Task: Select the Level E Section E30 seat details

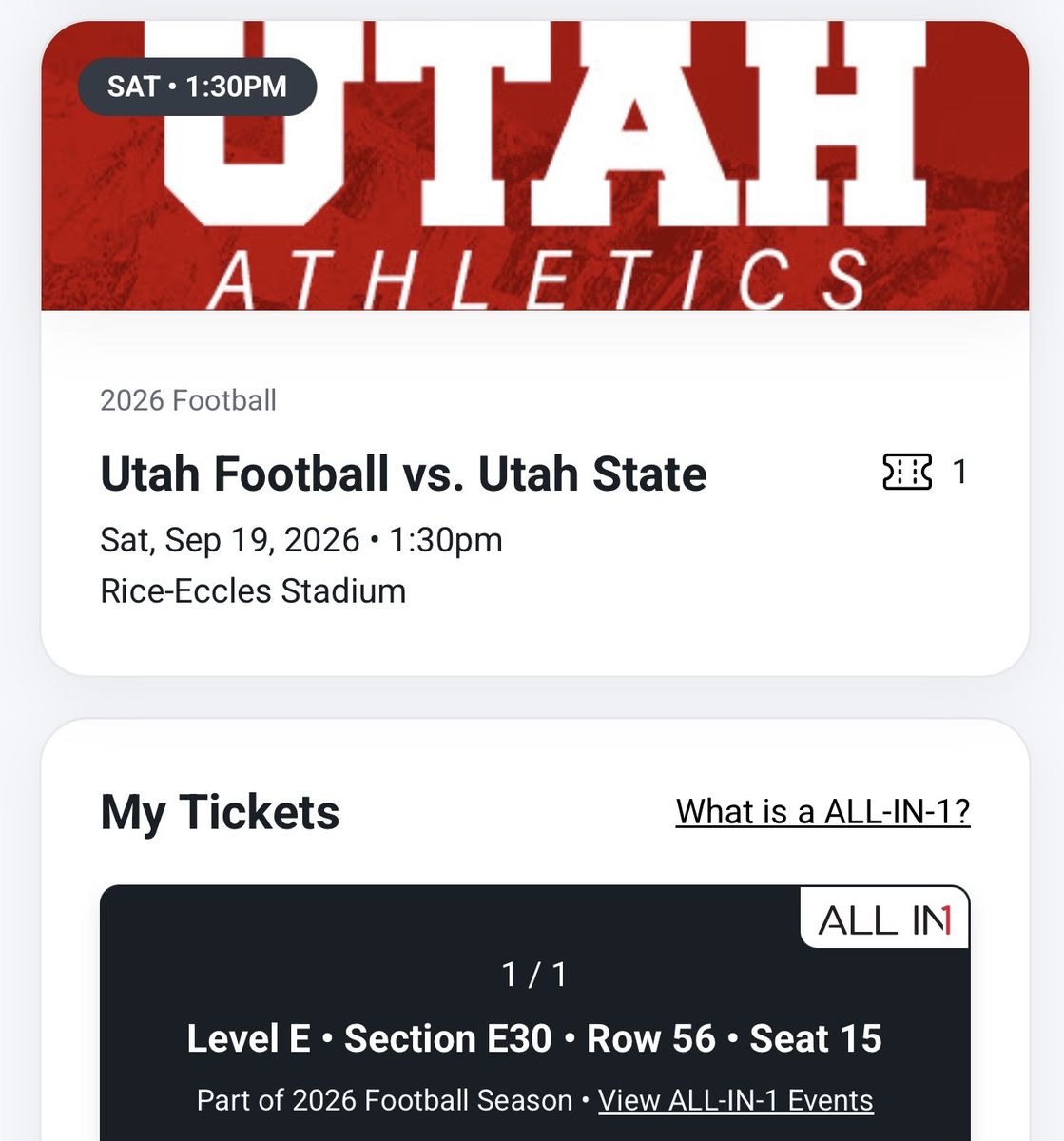Action: pyautogui.click(x=369, y=1038)
